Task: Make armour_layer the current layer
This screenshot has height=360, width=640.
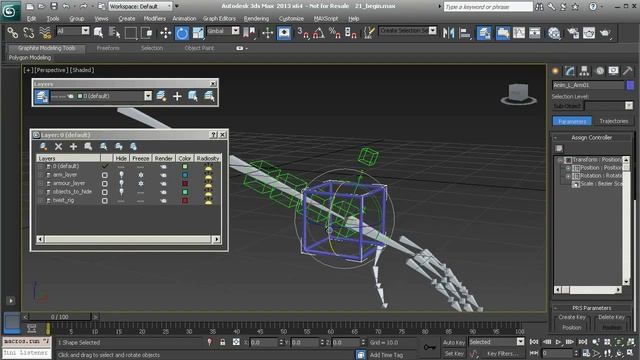Action: click(x=105, y=184)
